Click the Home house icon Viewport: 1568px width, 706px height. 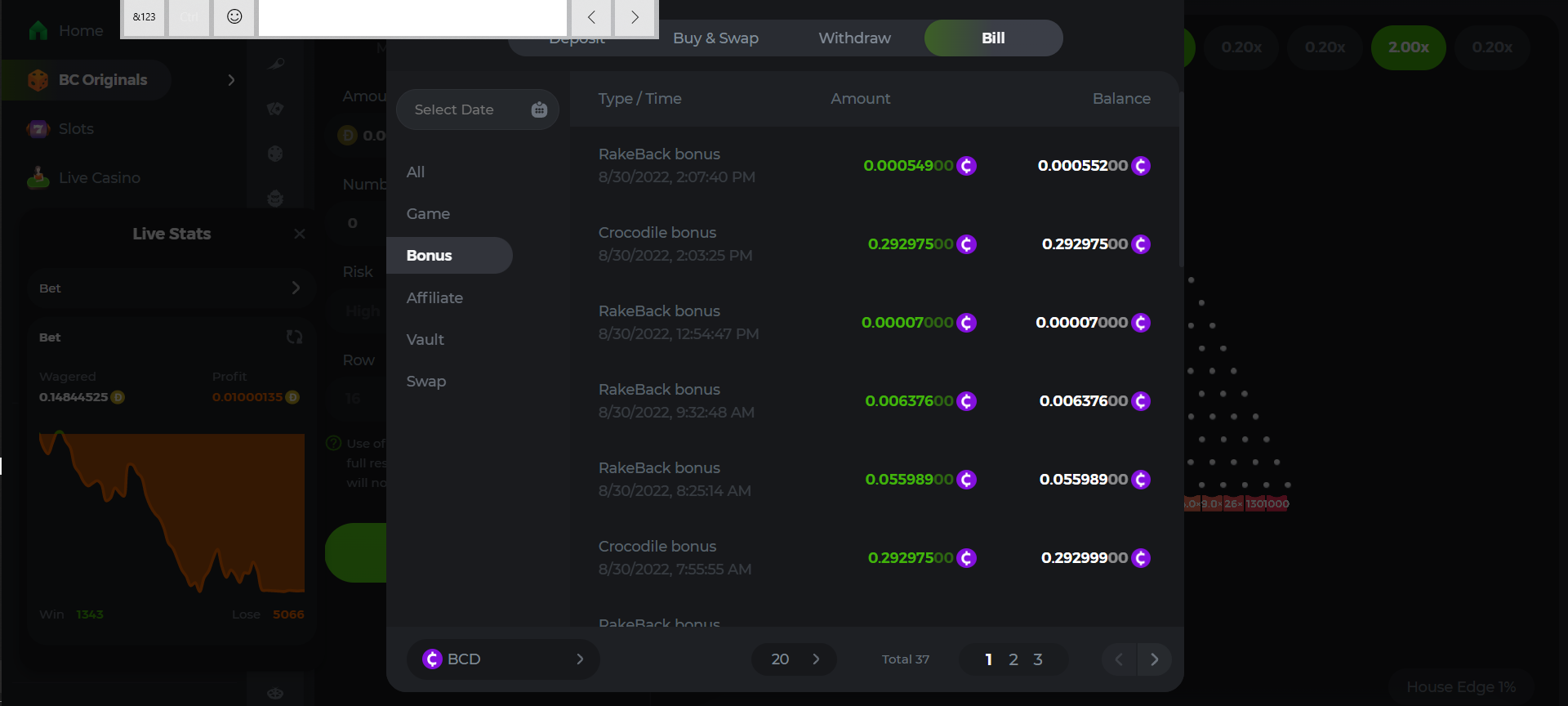tap(38, 31)
